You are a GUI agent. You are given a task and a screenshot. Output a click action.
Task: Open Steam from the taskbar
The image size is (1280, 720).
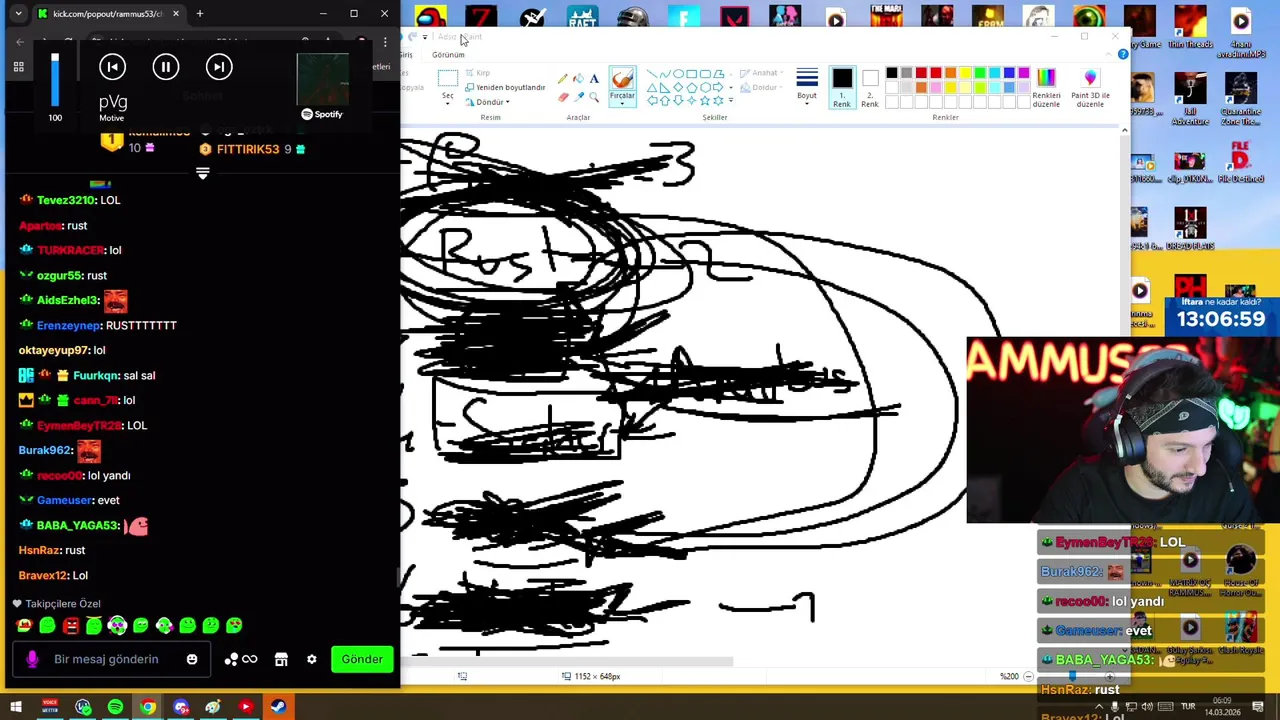(x=277, y=707)
